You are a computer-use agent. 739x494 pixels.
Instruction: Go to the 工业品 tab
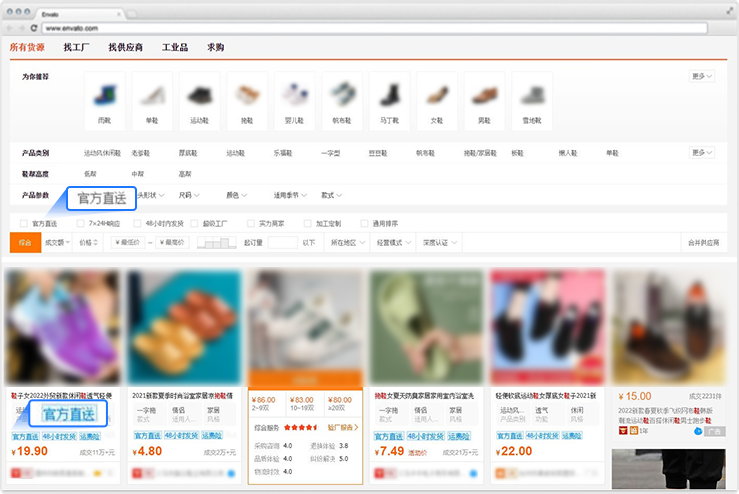[175, 47]
